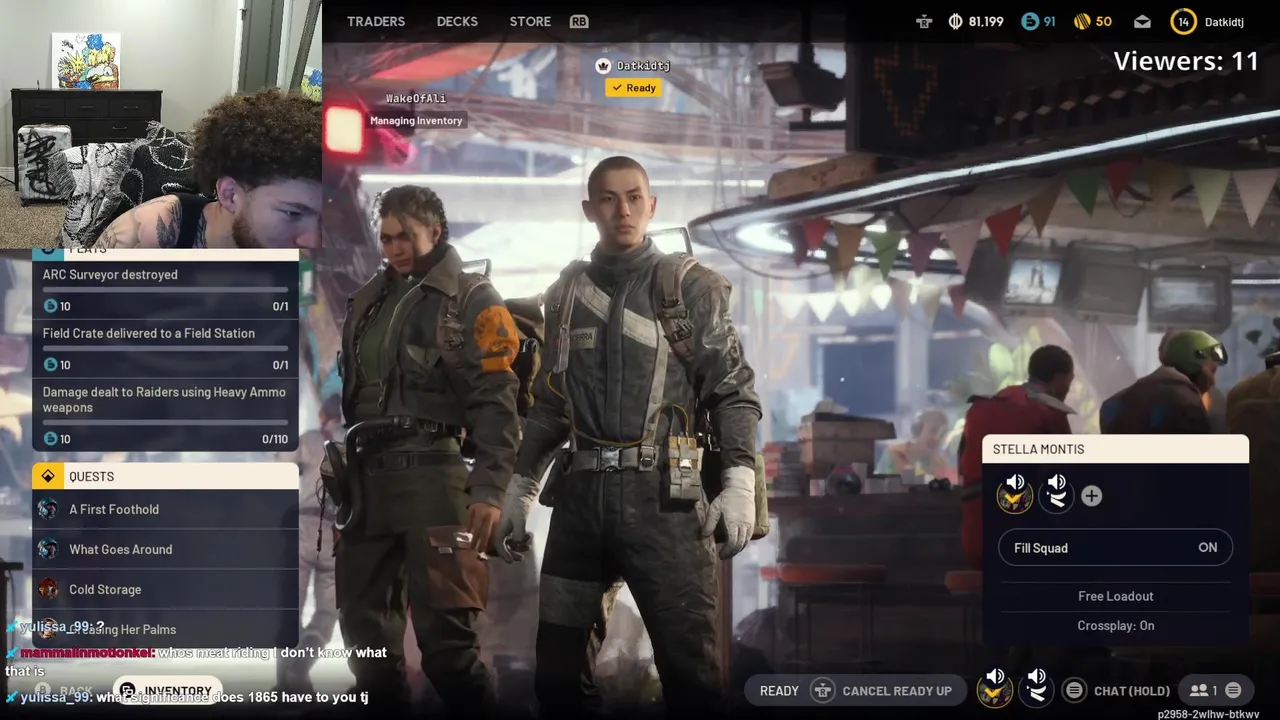This screenshot has height=720, width=1280.
Task: Open the A First Foothold quest
Action: [x=165, y=509]
